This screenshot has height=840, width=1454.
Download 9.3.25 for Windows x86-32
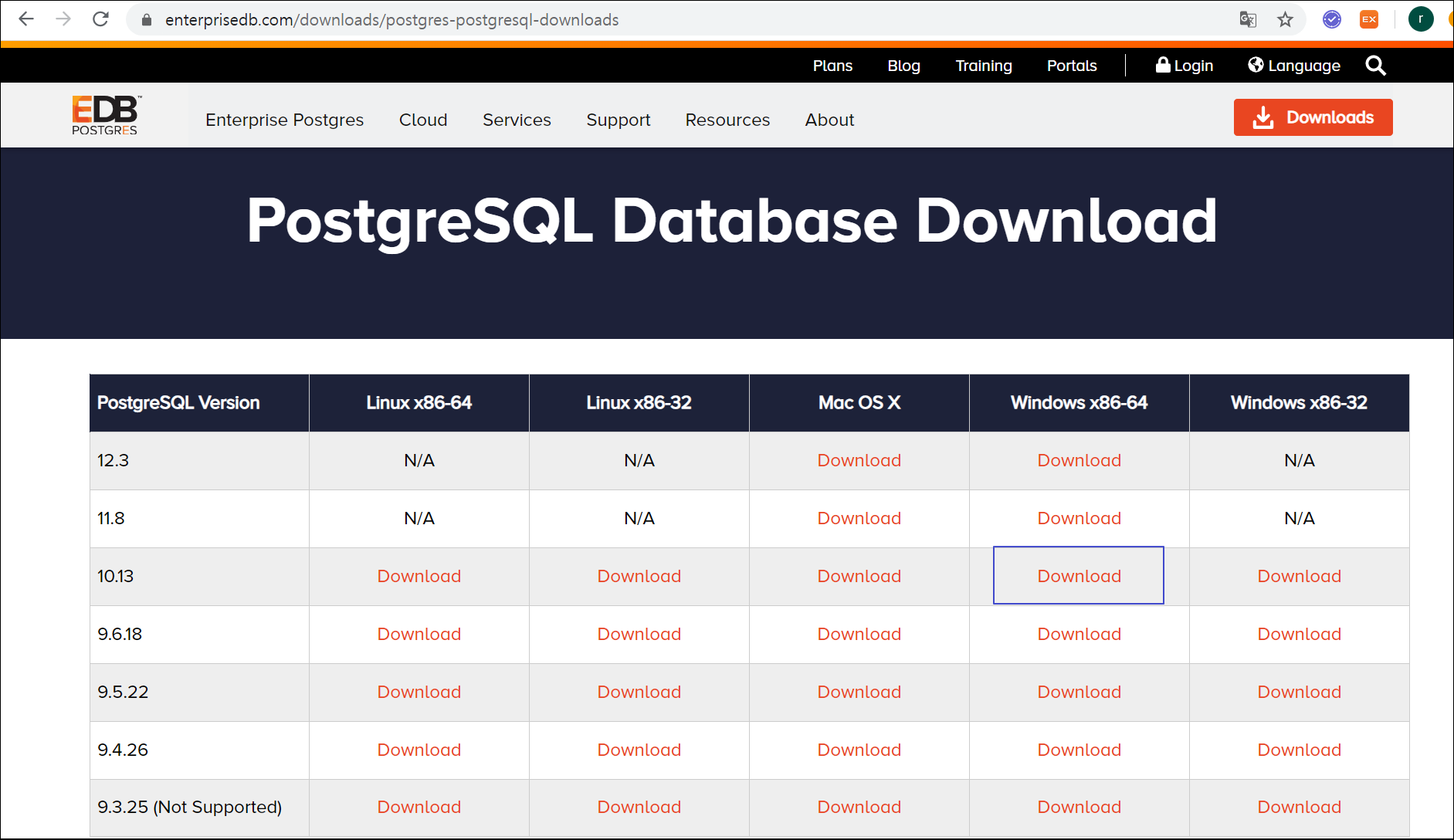1299,807
